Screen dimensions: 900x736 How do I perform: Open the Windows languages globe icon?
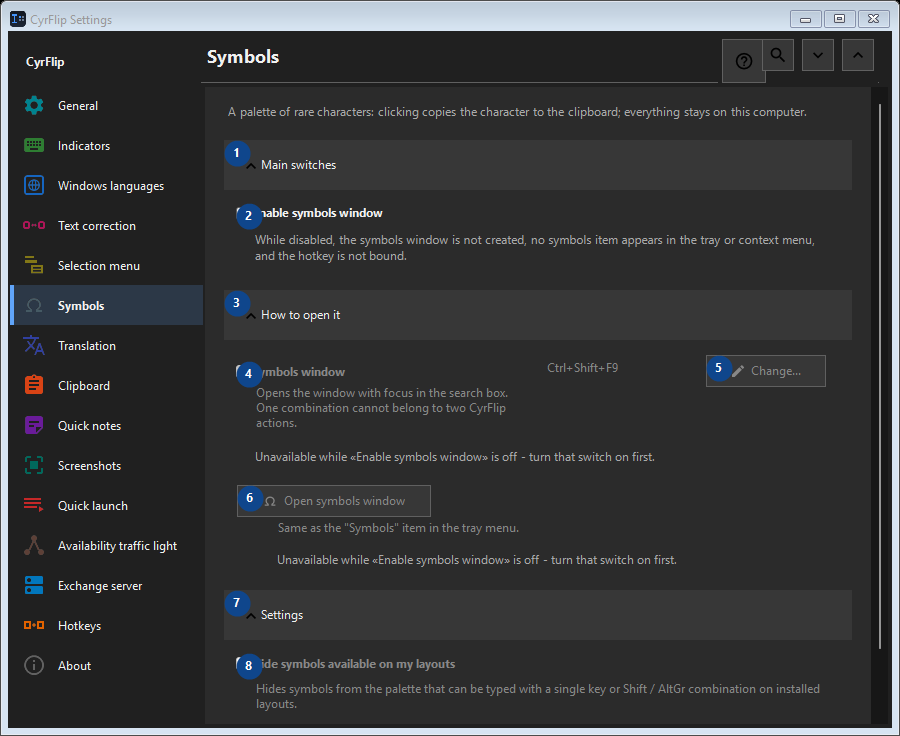pyautogui.click(x=34, y=185)
